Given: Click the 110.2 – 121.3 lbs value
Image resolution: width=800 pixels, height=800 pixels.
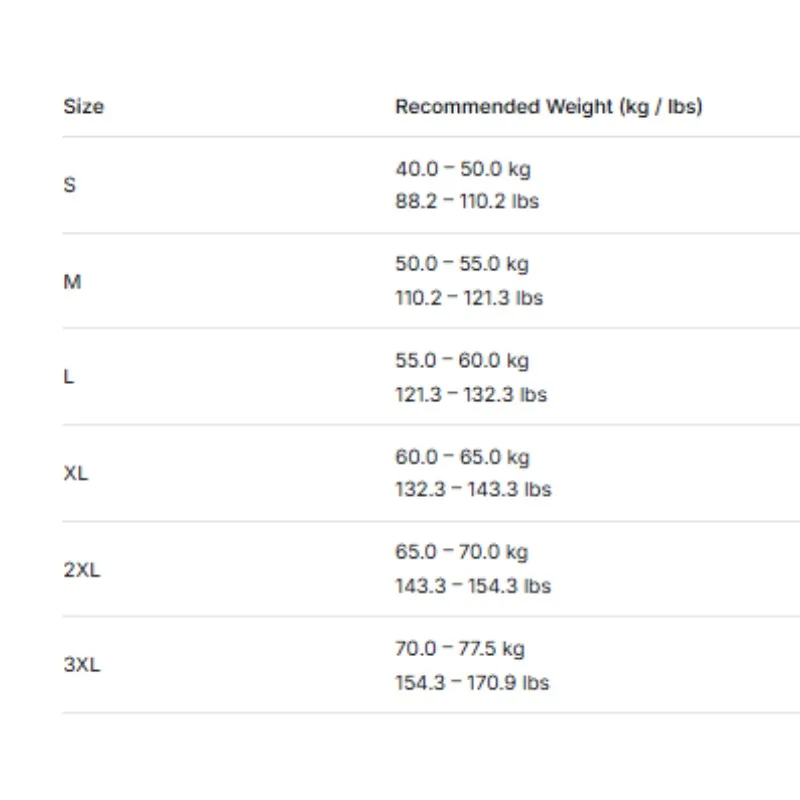Looking at the screenshot, I should [469, 297].
